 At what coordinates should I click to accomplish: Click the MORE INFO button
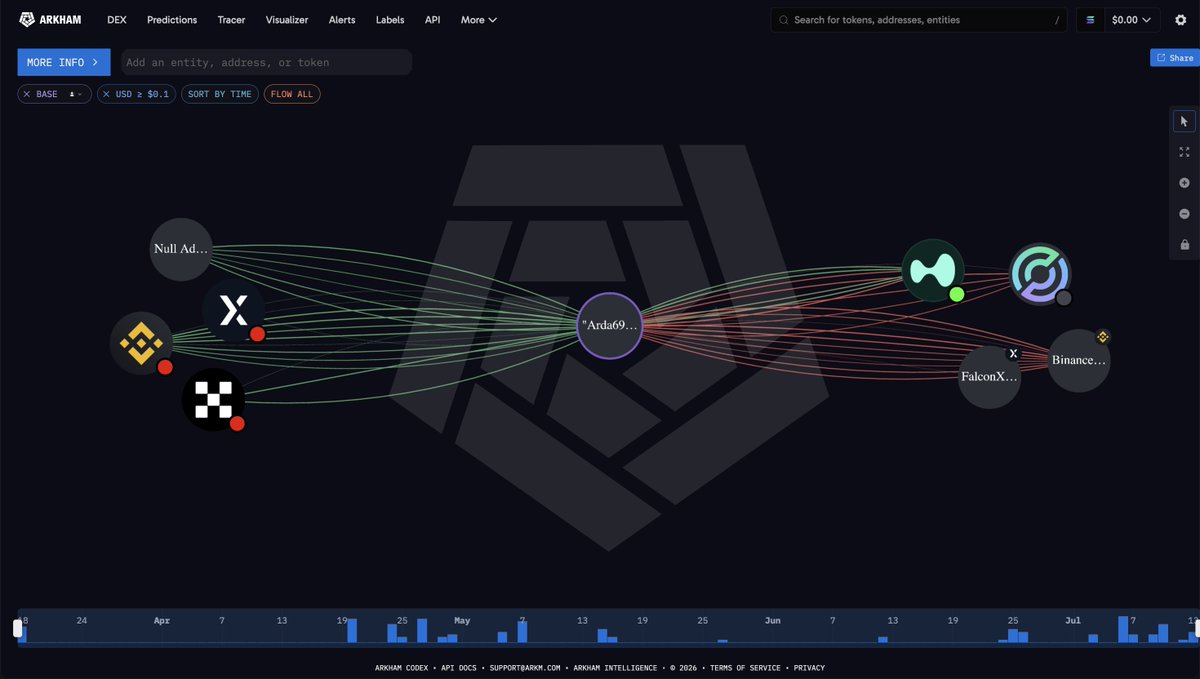[64, 62]
